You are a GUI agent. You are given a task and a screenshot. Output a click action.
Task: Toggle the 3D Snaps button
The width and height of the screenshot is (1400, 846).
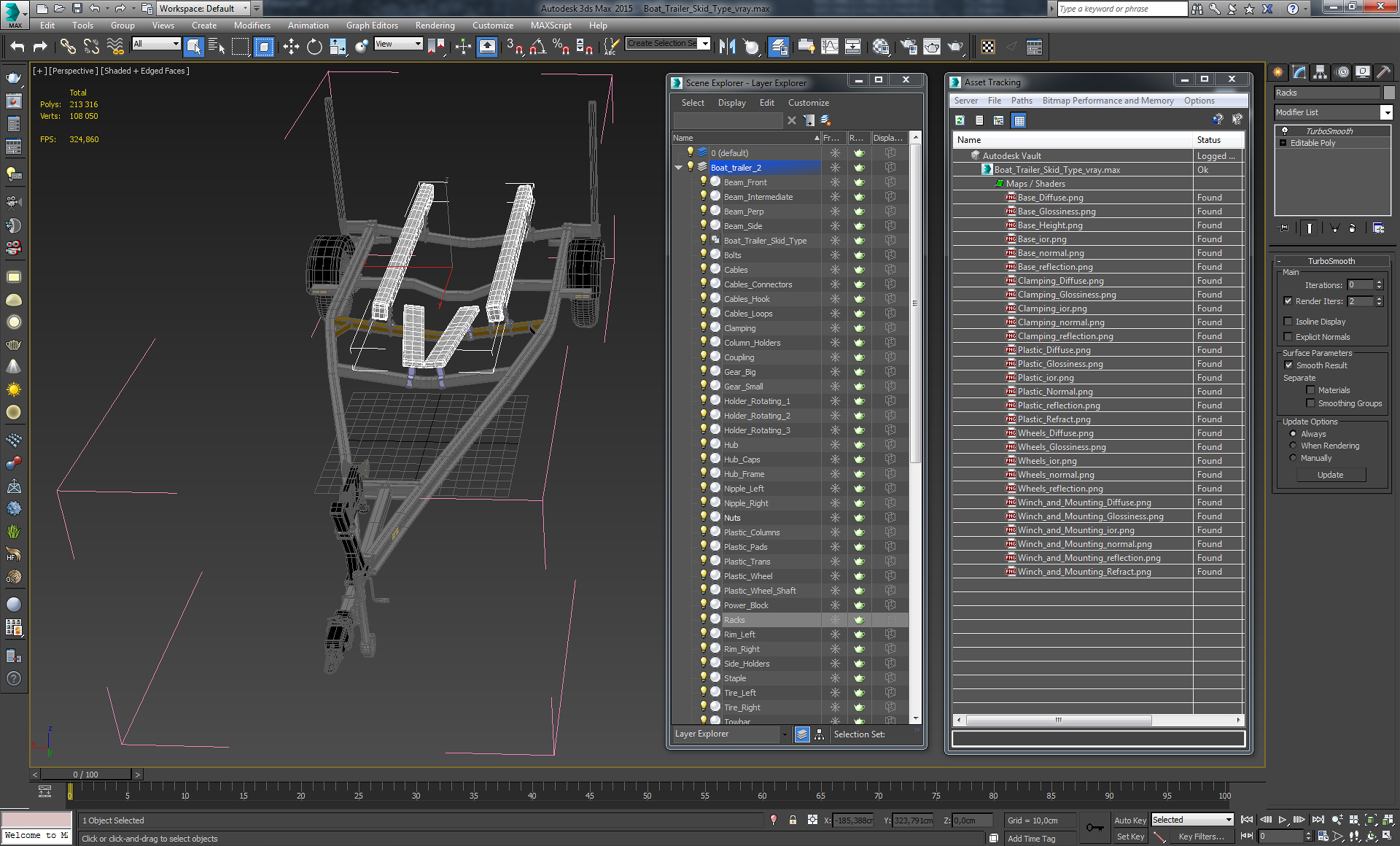click(514, 47)
